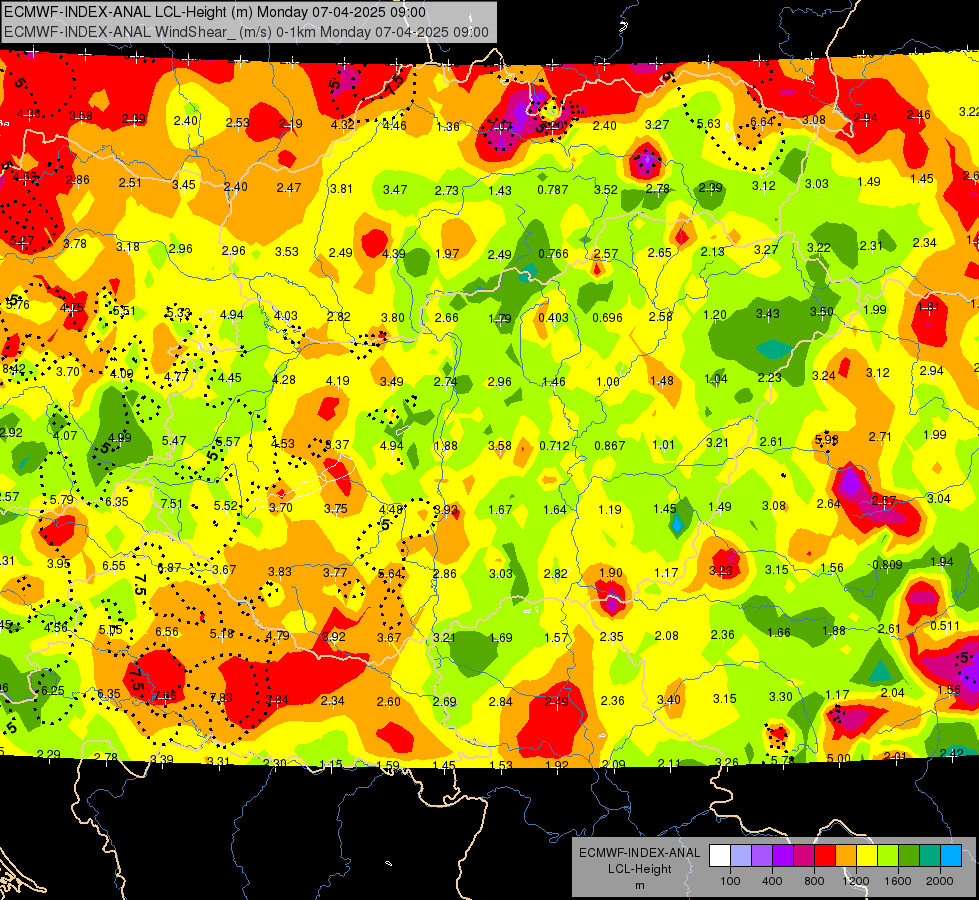Click the legend tick label '2000'
This screenshot has height=900, width=979.
940,881
